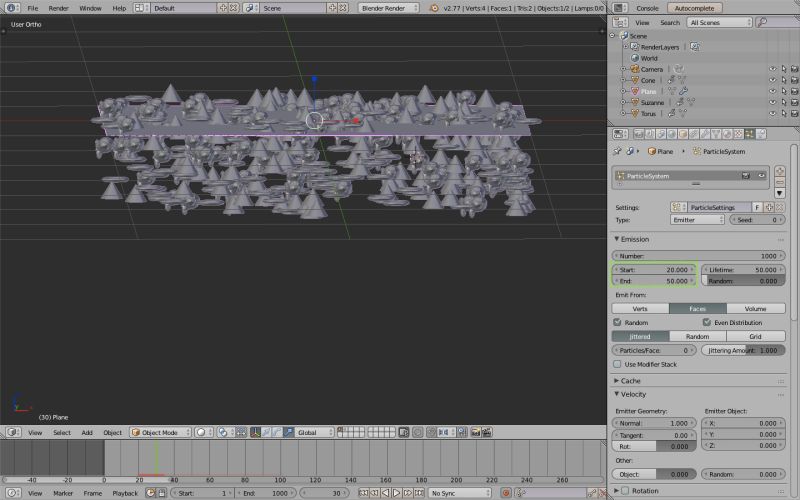This screenshot has height=500, width=800.
Task: Open the Default screen layout selector
Action: pyautogui.click(x=184, y=8)
